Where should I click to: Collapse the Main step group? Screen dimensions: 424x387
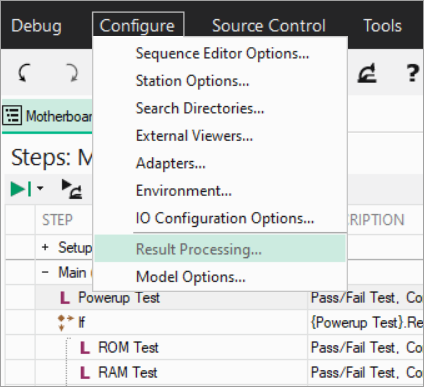[45, 272]
